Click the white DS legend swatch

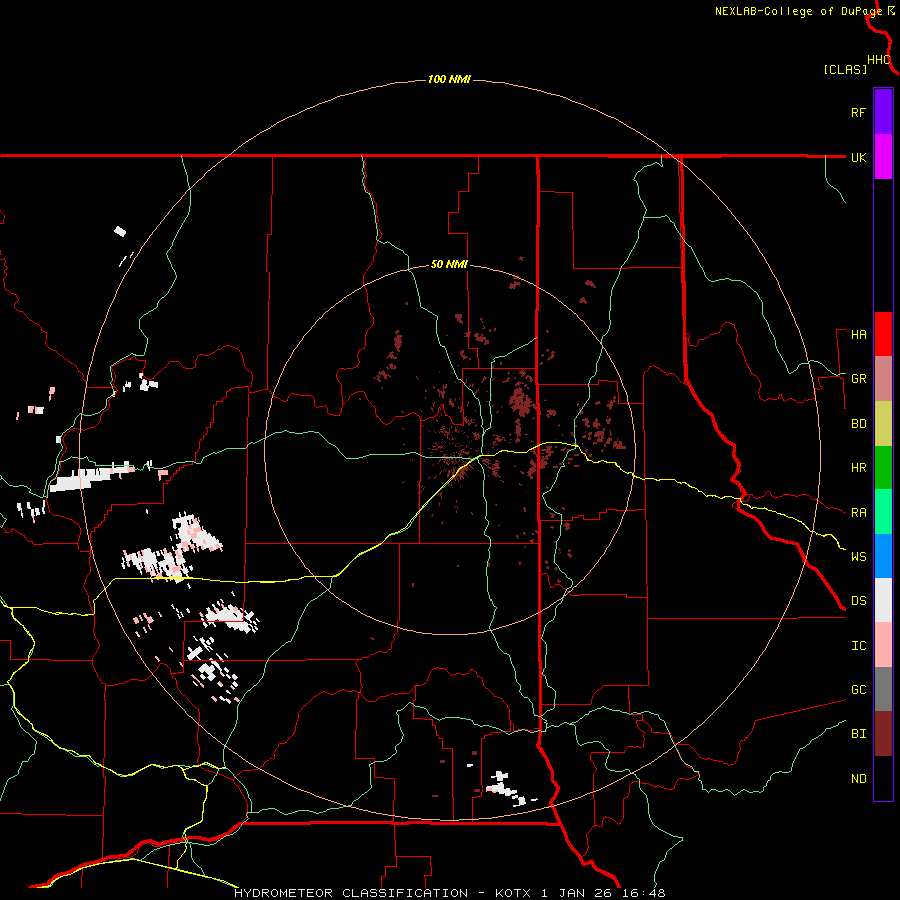point(883,600)
